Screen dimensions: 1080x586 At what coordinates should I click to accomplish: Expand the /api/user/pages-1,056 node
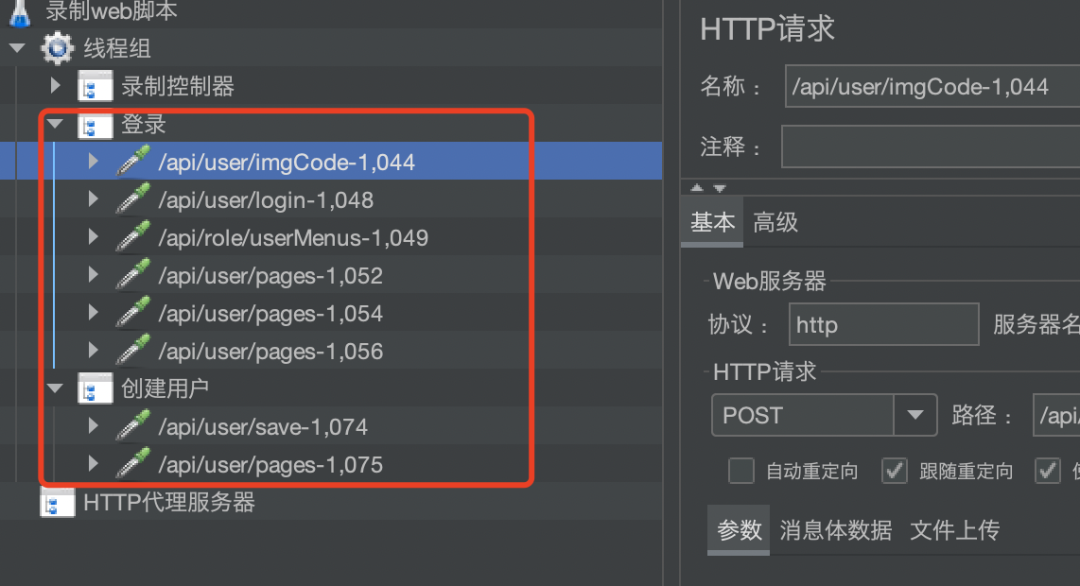click(93, 350)
